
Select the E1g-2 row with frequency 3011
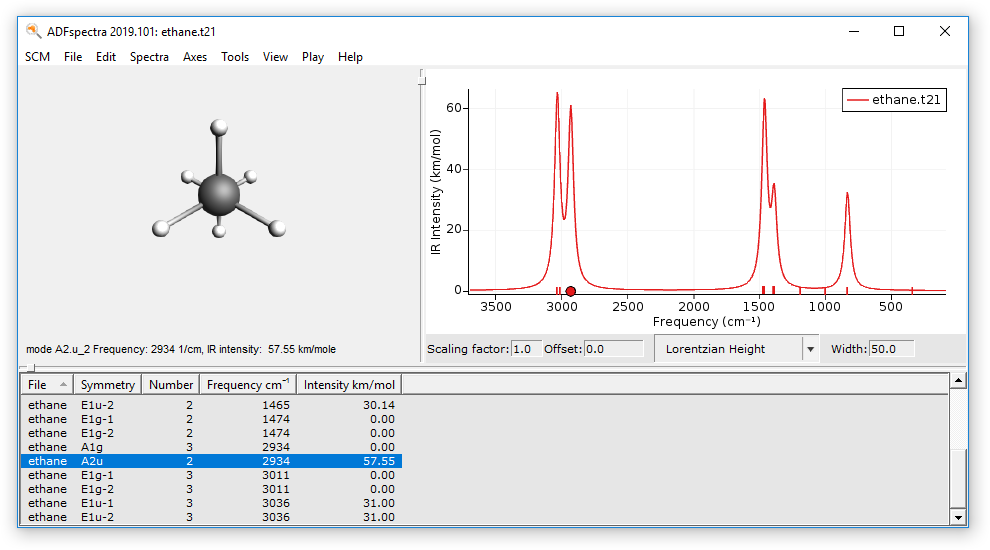pyautogui.click(x=212, y=489)
